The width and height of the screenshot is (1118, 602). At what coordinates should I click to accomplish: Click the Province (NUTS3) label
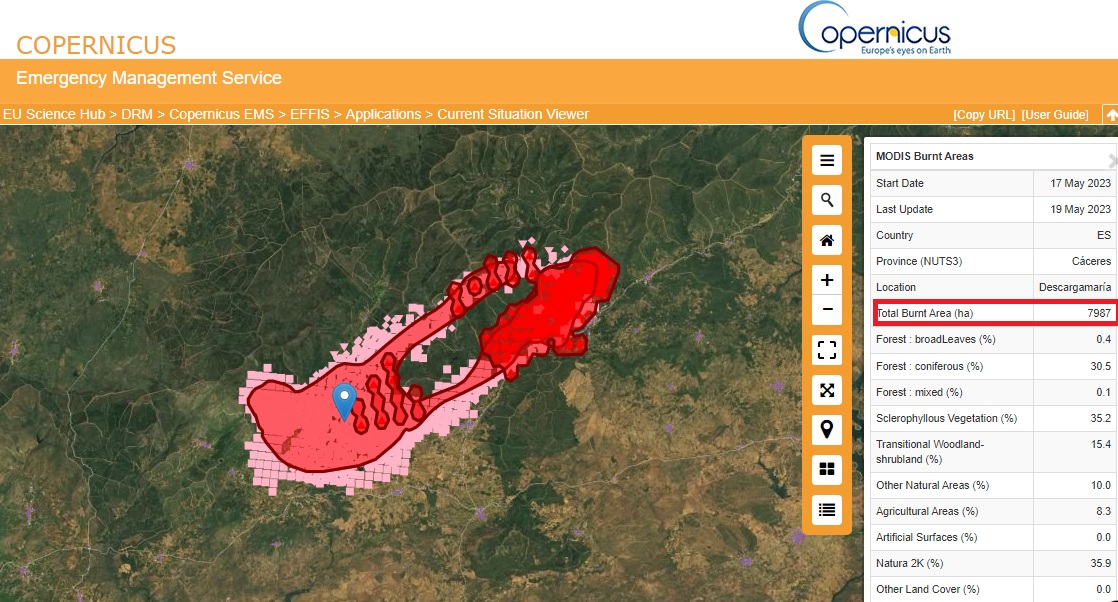pos(918,261)
